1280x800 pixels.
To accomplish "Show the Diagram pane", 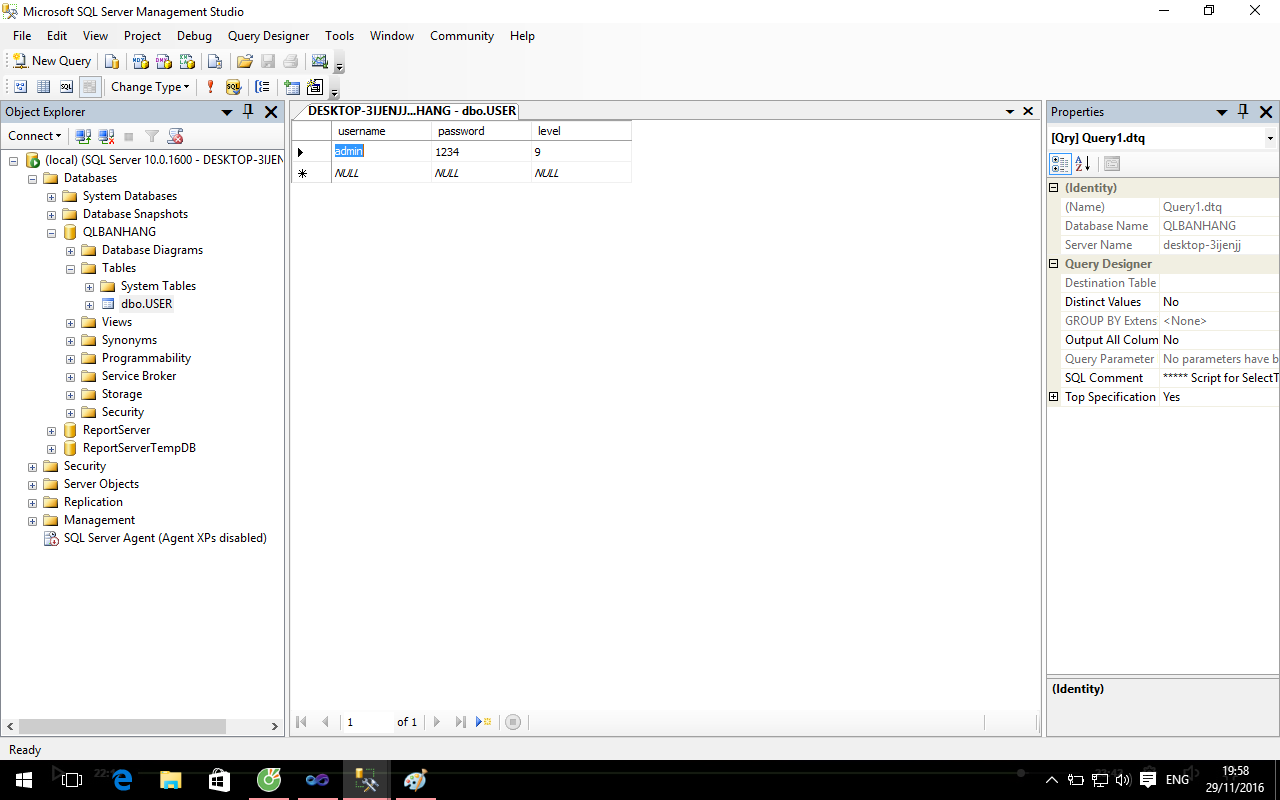I will [x=20, y=87].
